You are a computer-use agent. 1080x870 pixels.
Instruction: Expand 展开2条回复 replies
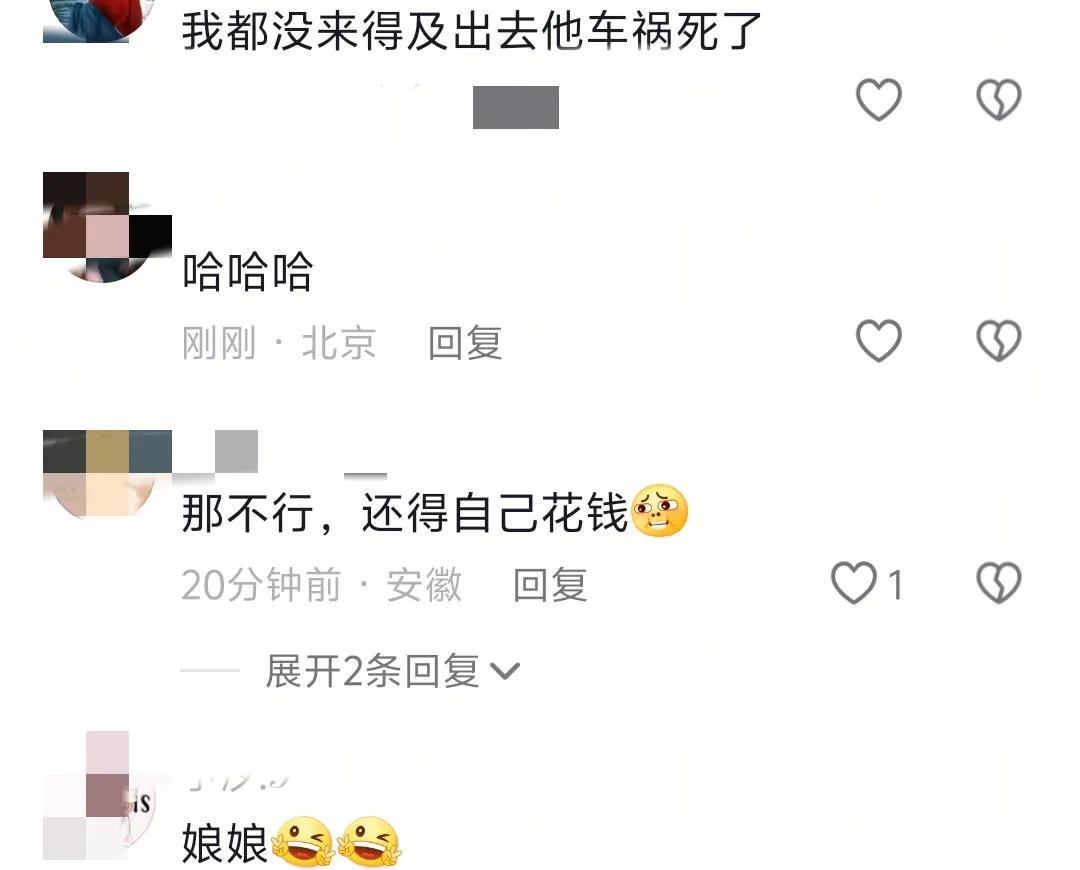pyautogui.click(x=373, y=671)
